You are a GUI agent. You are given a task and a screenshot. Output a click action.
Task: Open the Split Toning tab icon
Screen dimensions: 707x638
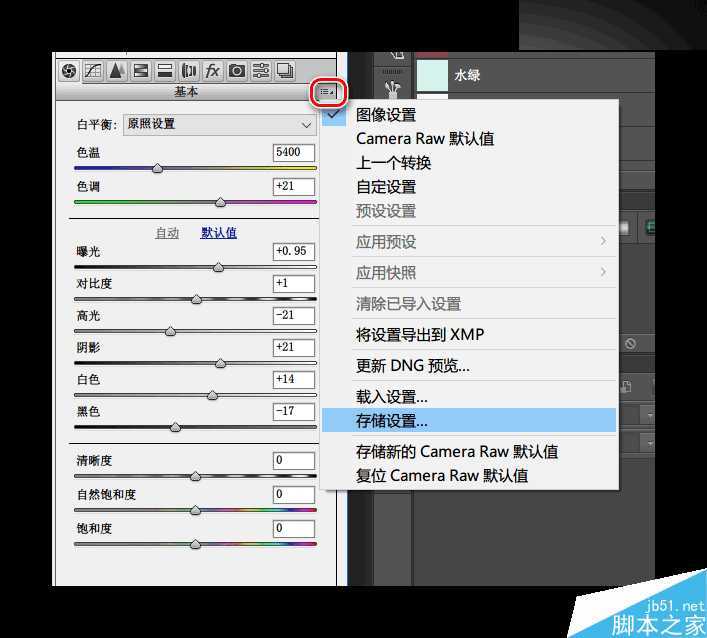pyautogui.click(x=165, y=71)
